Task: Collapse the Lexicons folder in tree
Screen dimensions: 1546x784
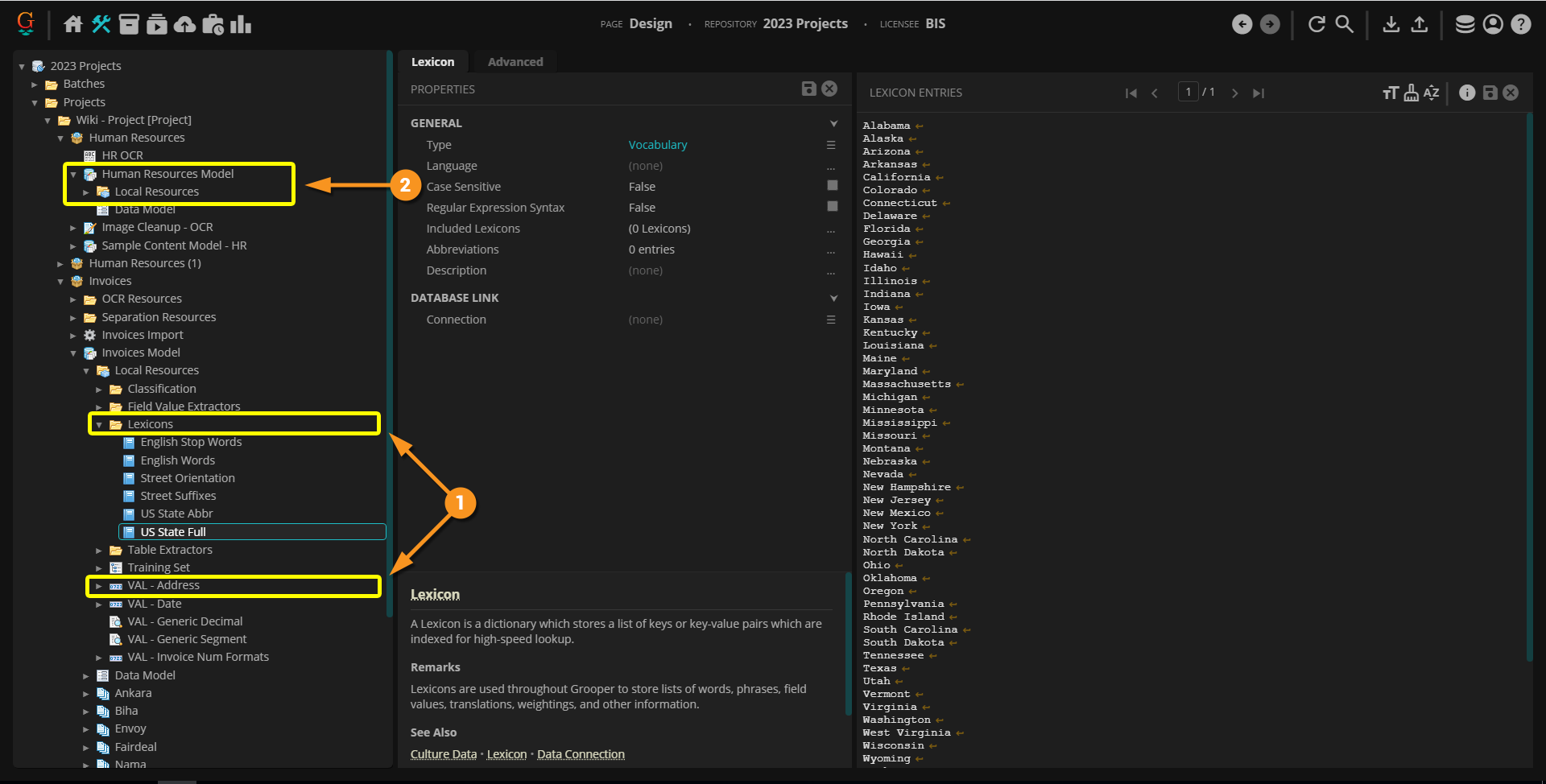Action: click(99, 424)
